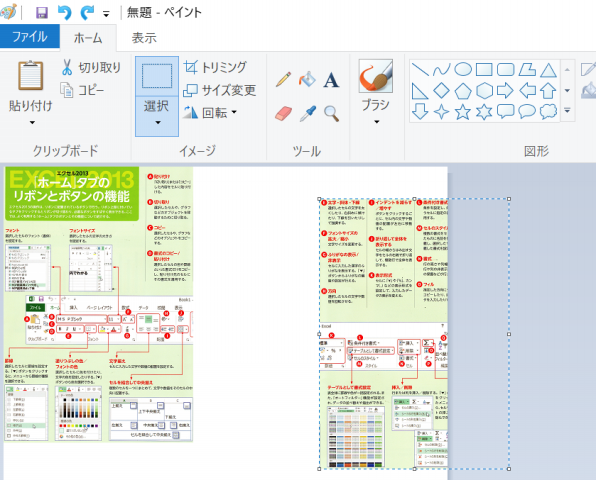Select the Fill with color bucket tool
Image resolution: width=596 pixels, height=480 pixels.
coord(307,79)
